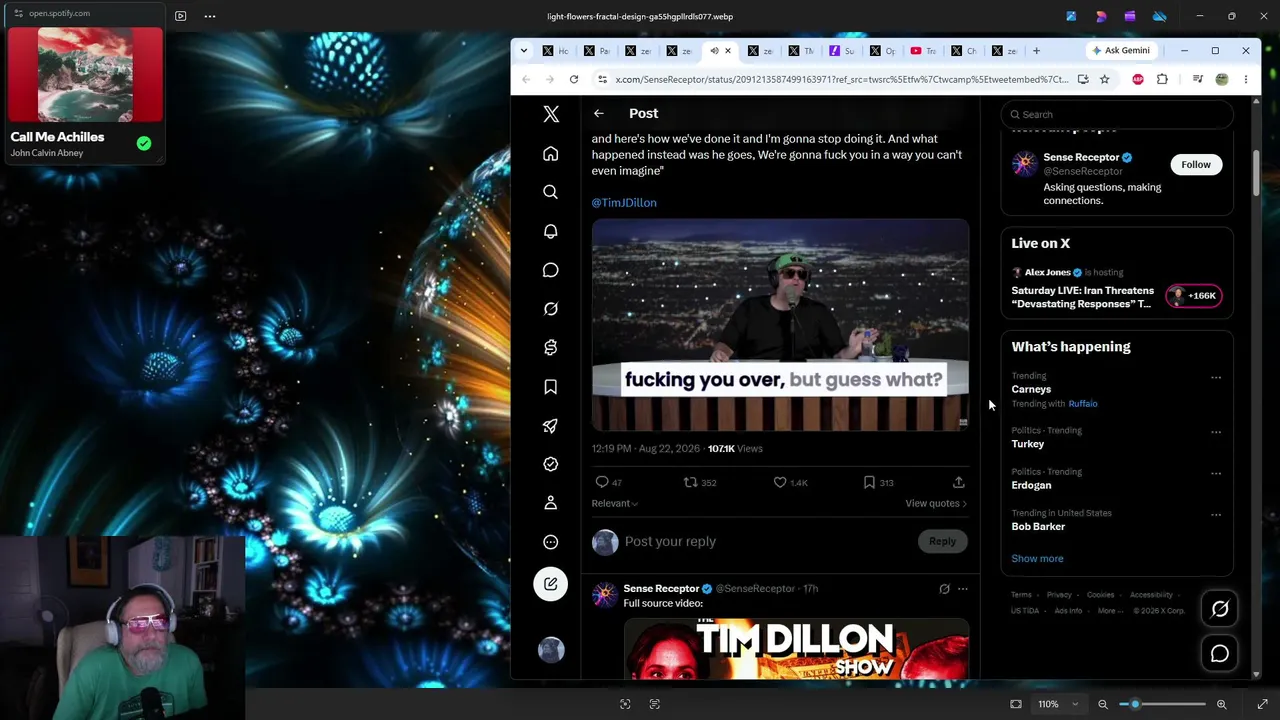Play the Tim Dillon video clip
Viewport: 1280px width, 720px height.
click(x=780, y=325)
